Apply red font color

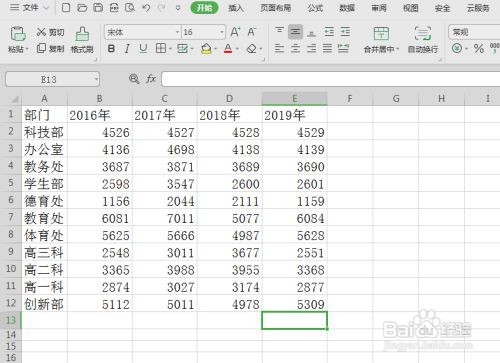coord(228,49)
